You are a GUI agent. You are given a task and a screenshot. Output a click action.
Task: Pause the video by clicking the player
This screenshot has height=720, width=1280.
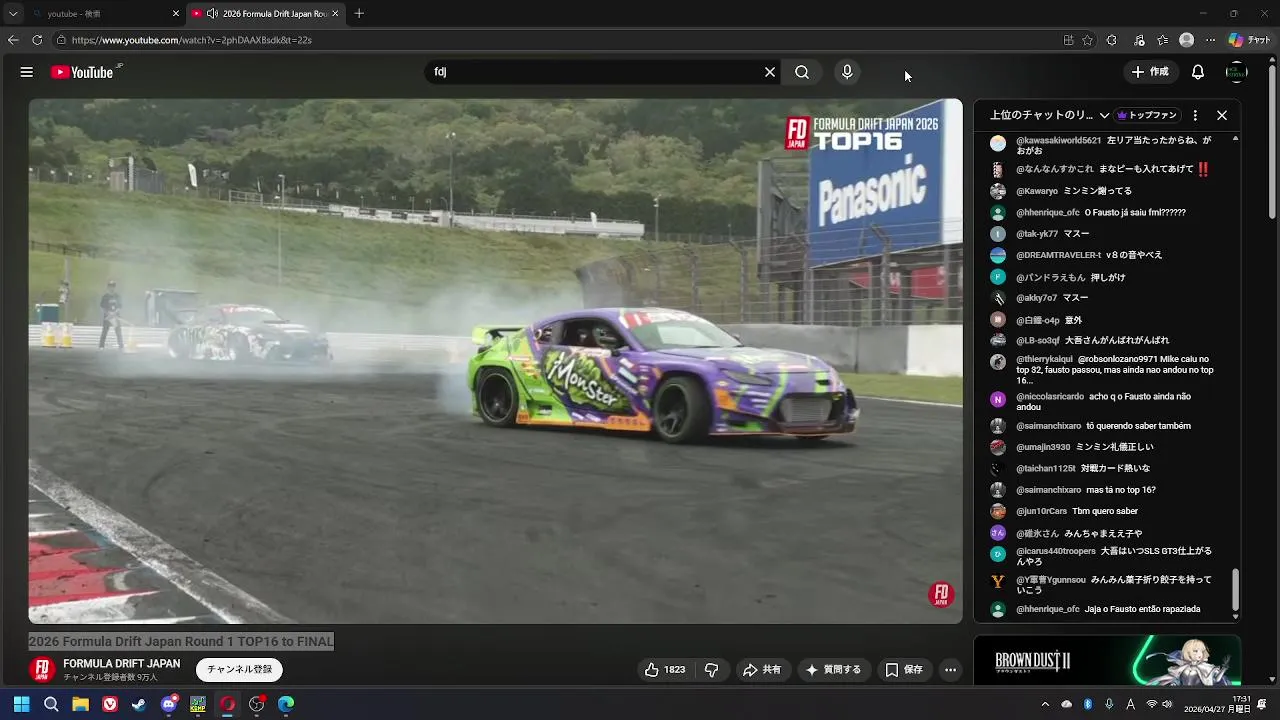click(x=495, y=360)
